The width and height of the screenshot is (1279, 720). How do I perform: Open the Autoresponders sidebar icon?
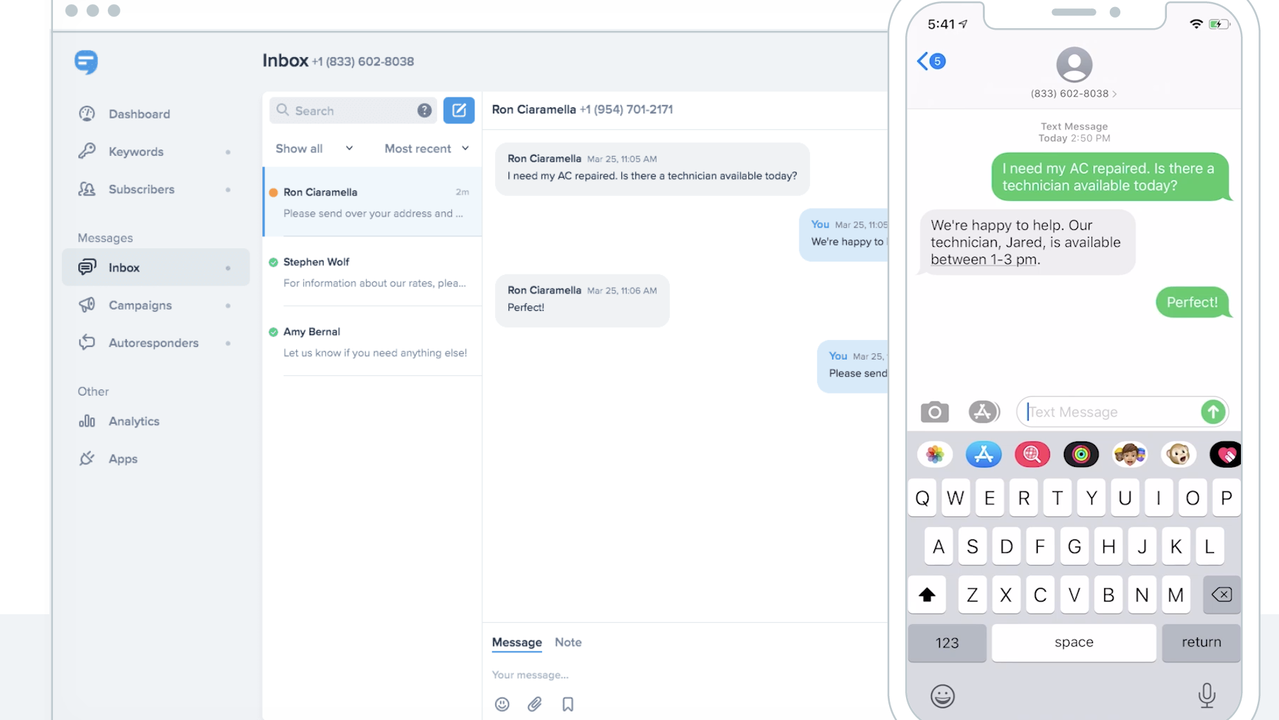(x=87, y=342)
